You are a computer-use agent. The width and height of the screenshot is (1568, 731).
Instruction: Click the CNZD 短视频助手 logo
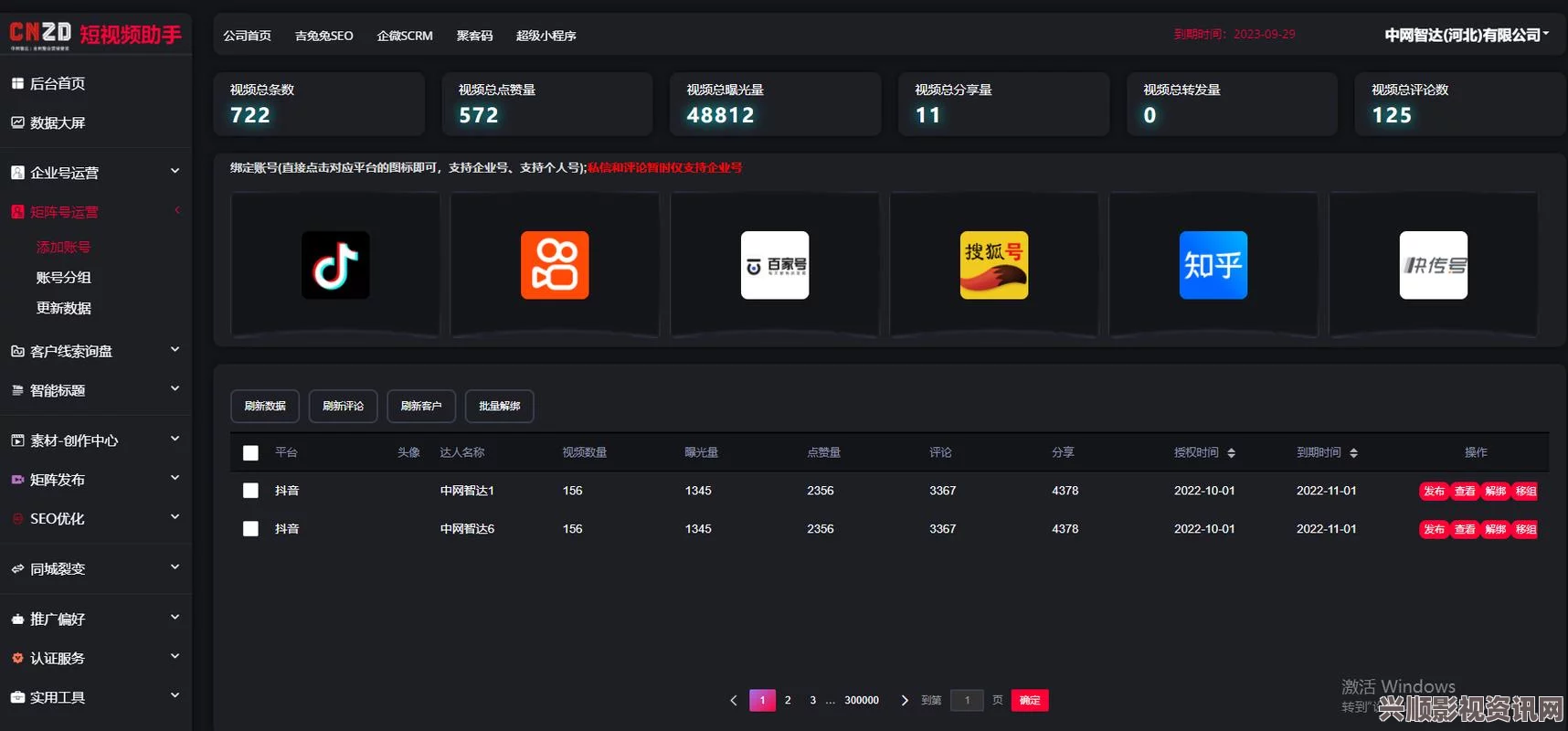click(96, 34)
